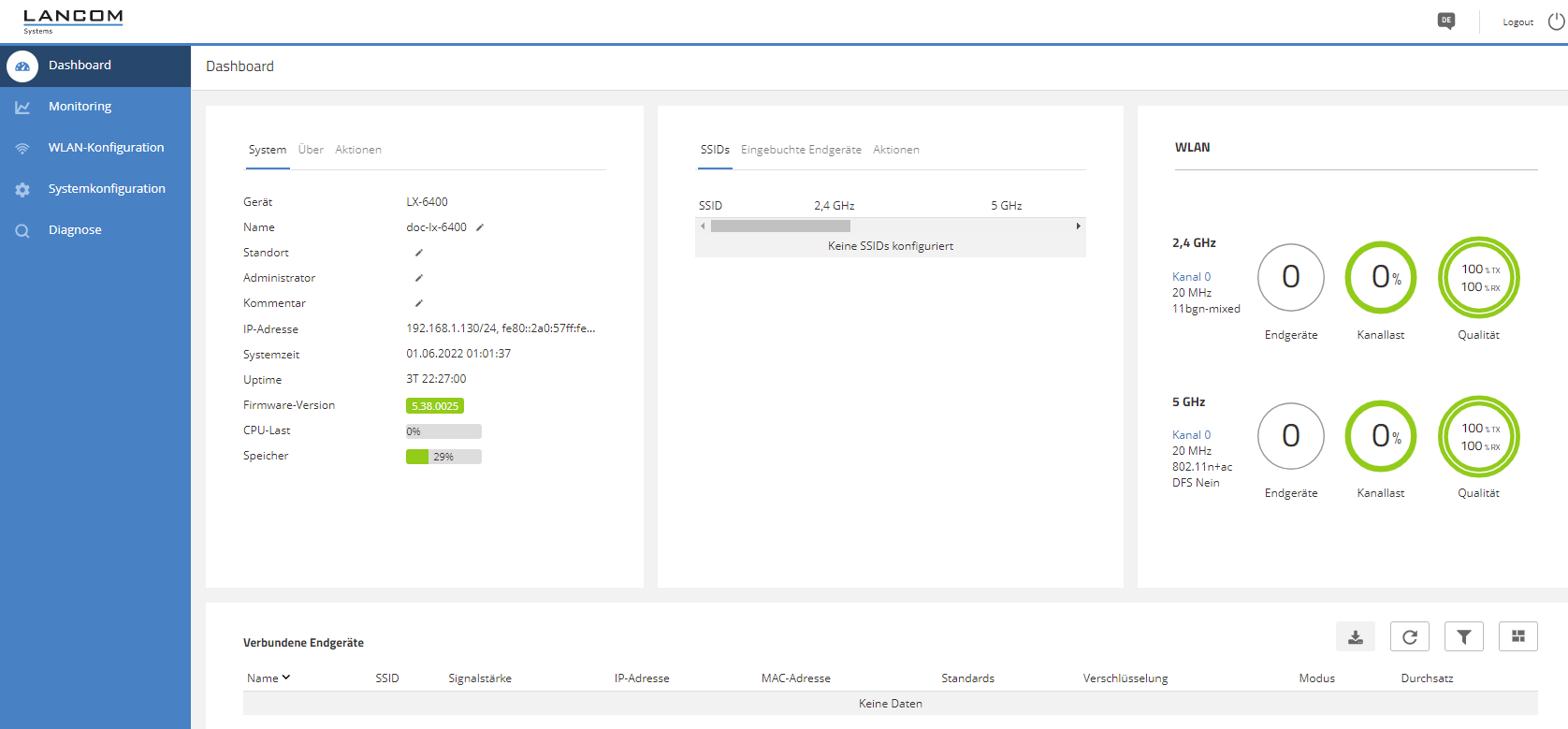Go to WLAN-Konfiguration in sidebar
Screen dimensions: 1568x729
click(106, 148)
